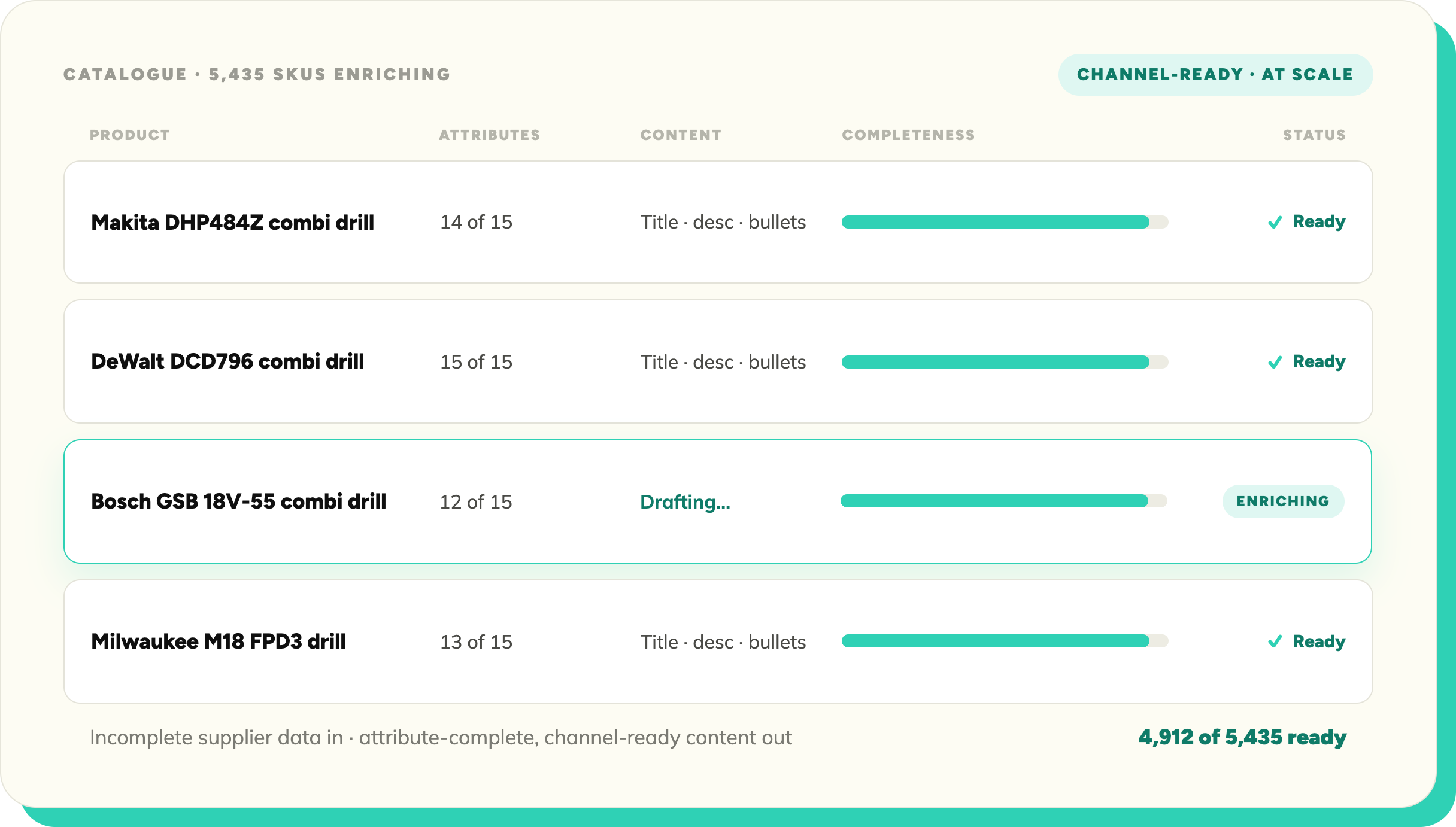Click the Milwaukee completeness progress bar
Screen dimensions: 1456x827
coord(1005,641)
